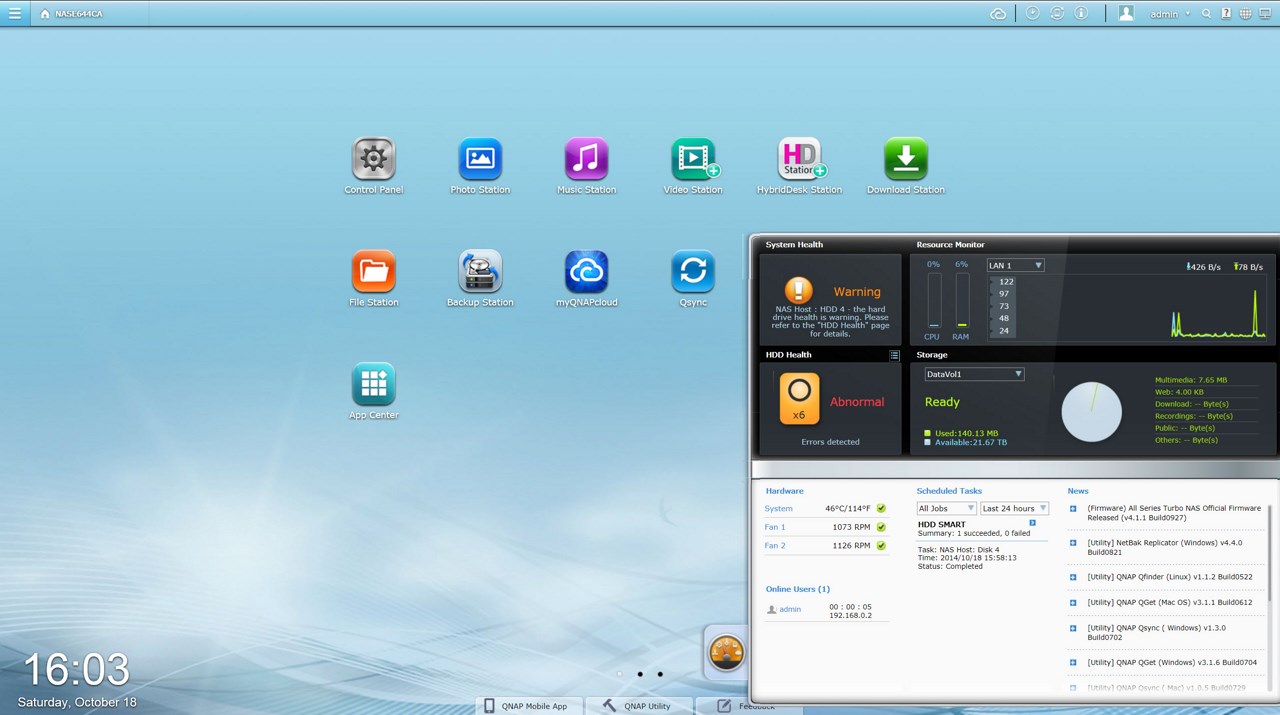Viewport: 1280px width, 715px height.
Task: Click the Fan 1 link
Action: 775,527
